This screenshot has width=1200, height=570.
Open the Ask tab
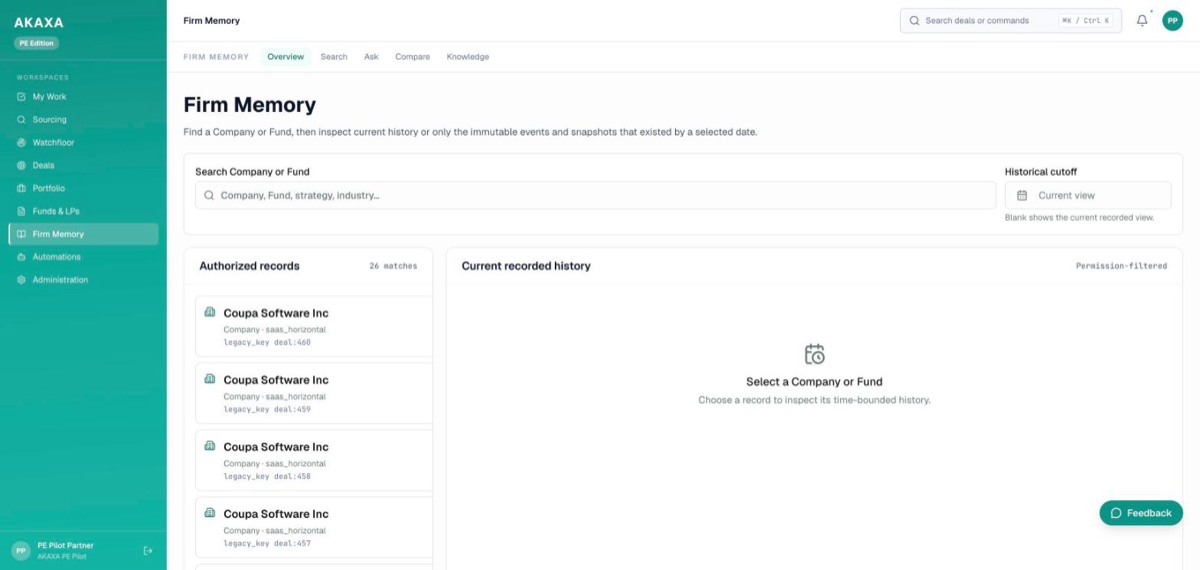(371, 57)
